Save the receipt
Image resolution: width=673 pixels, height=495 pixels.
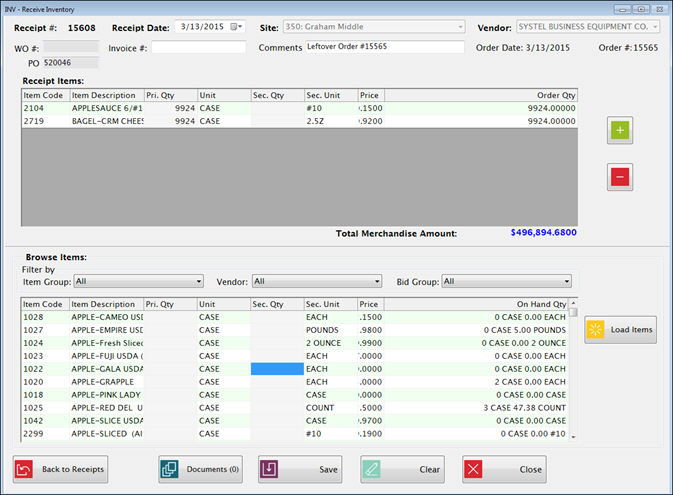coord(300,468)
